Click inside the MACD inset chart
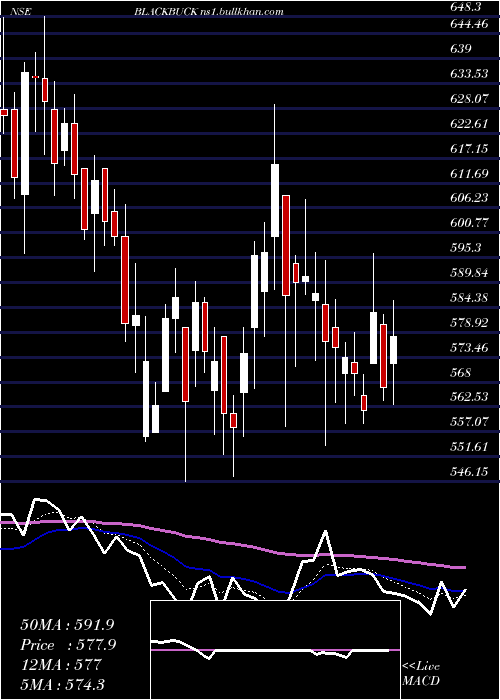500x700 pixels. click(x=275, y=650)
